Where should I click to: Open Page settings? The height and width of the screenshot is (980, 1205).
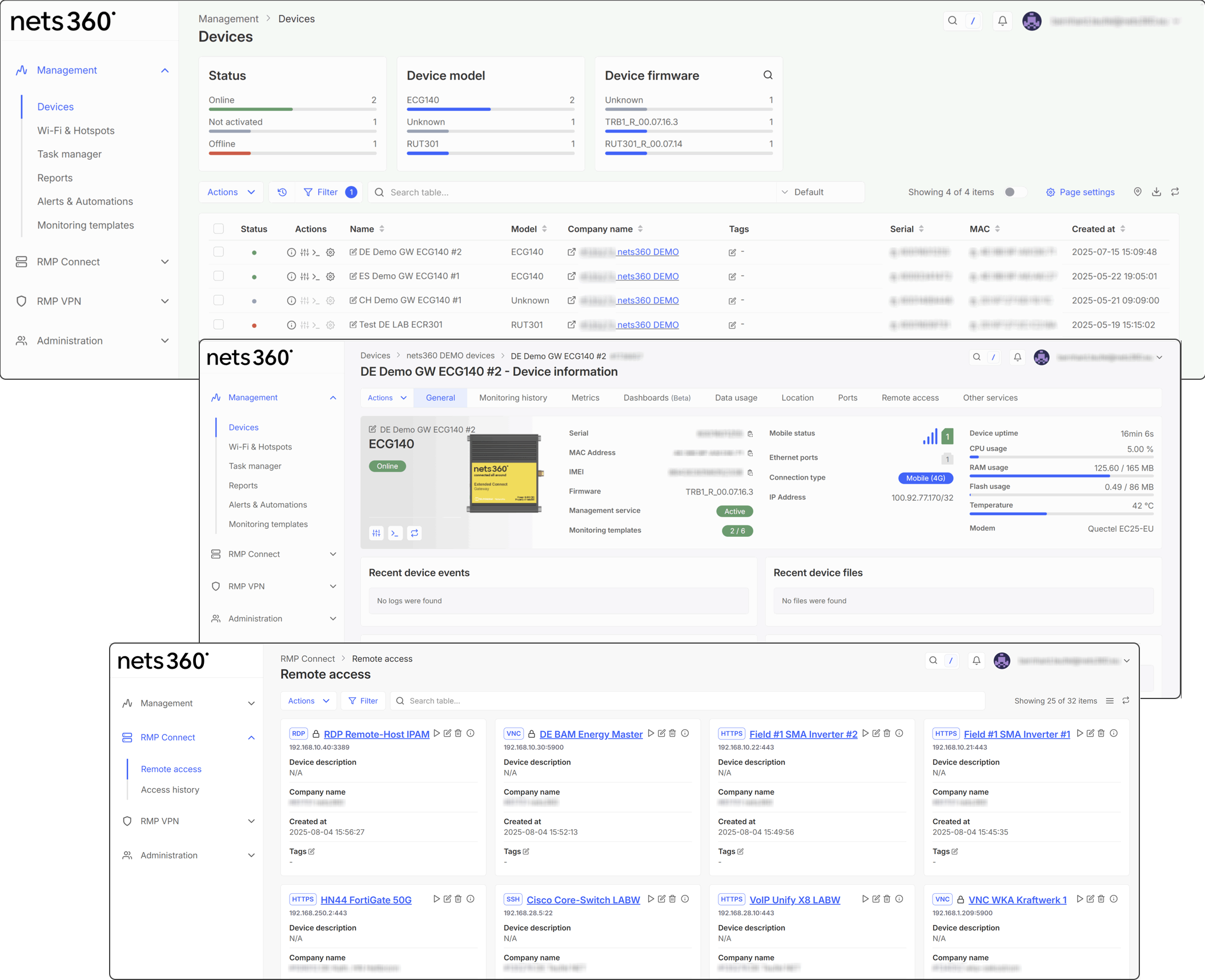point(1080,192)
